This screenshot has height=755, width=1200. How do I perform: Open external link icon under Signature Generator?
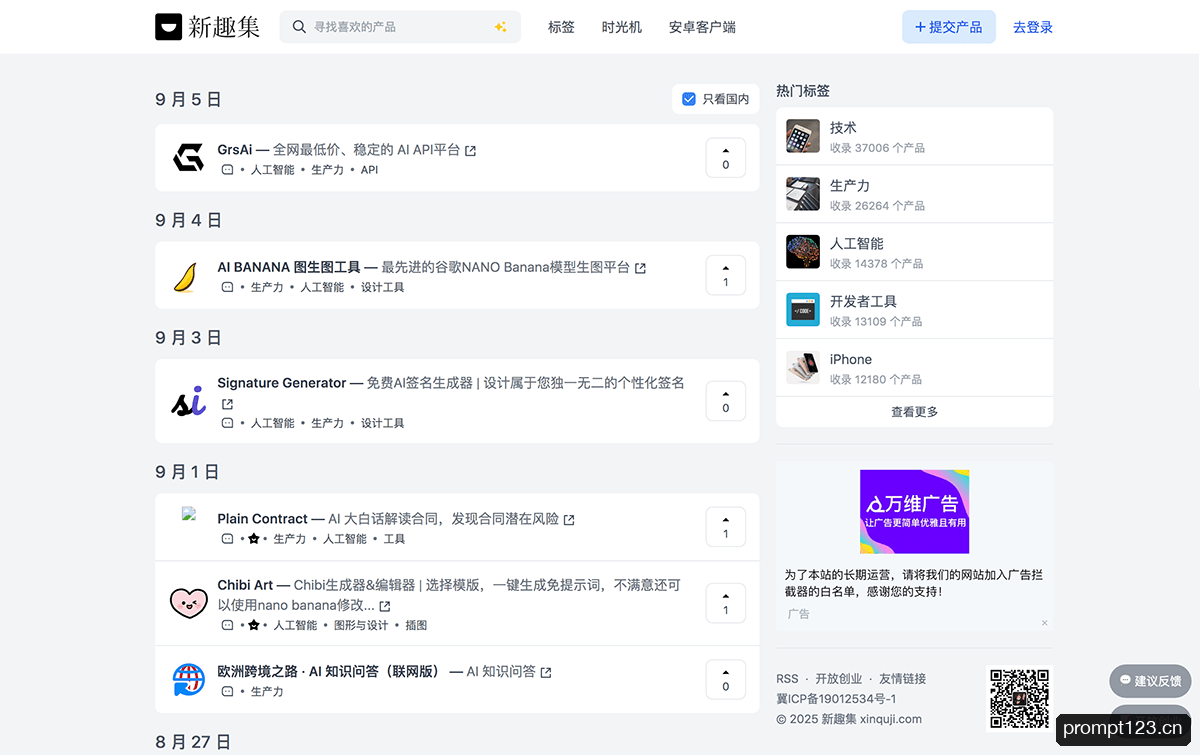pyautogui.click(x=227, y=404)
